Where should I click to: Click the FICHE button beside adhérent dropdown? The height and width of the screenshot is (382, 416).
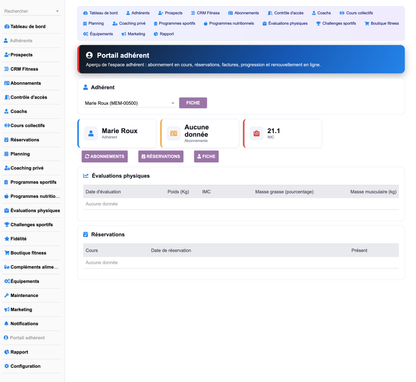point(193,103)
